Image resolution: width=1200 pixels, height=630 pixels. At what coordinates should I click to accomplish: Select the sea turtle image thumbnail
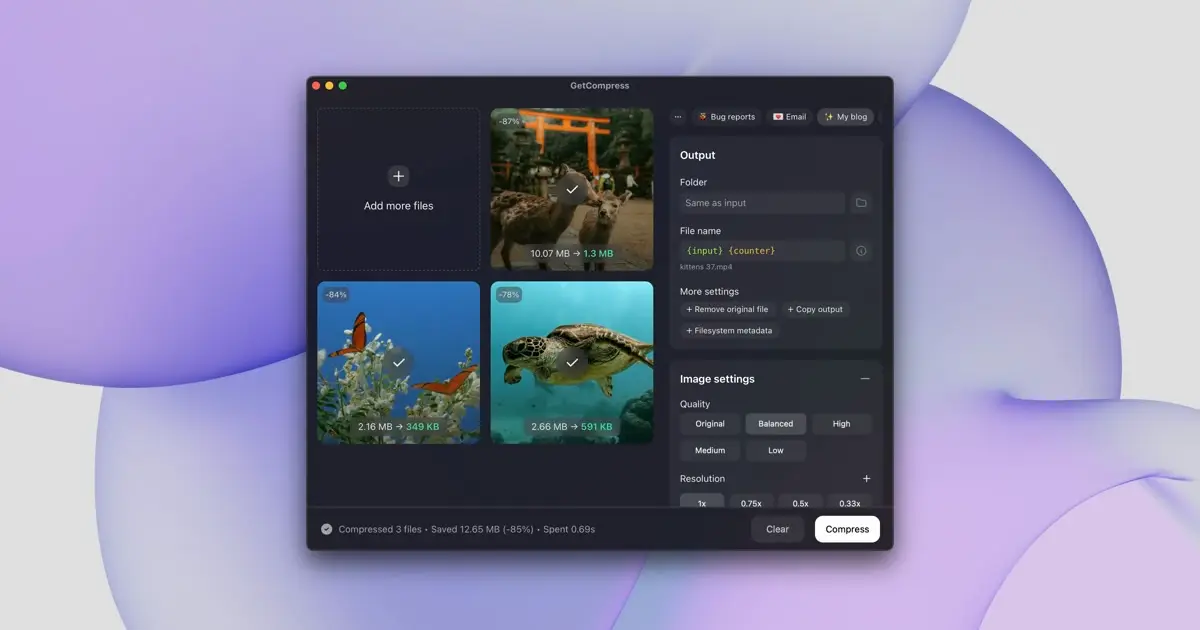[x=572, y=362]
